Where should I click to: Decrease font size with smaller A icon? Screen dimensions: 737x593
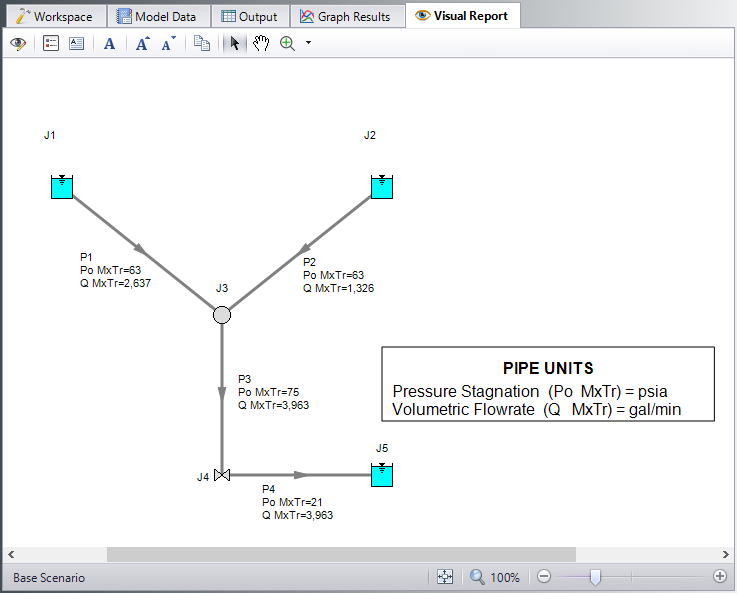point(168,44)
